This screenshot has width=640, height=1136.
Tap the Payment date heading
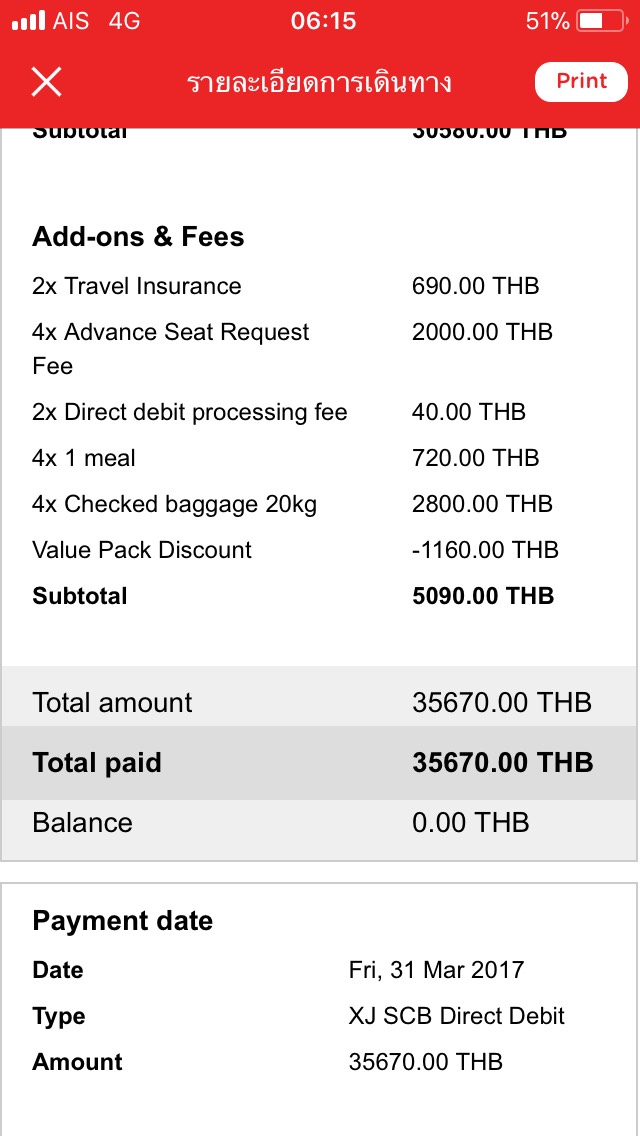click(x=122, y=921)
